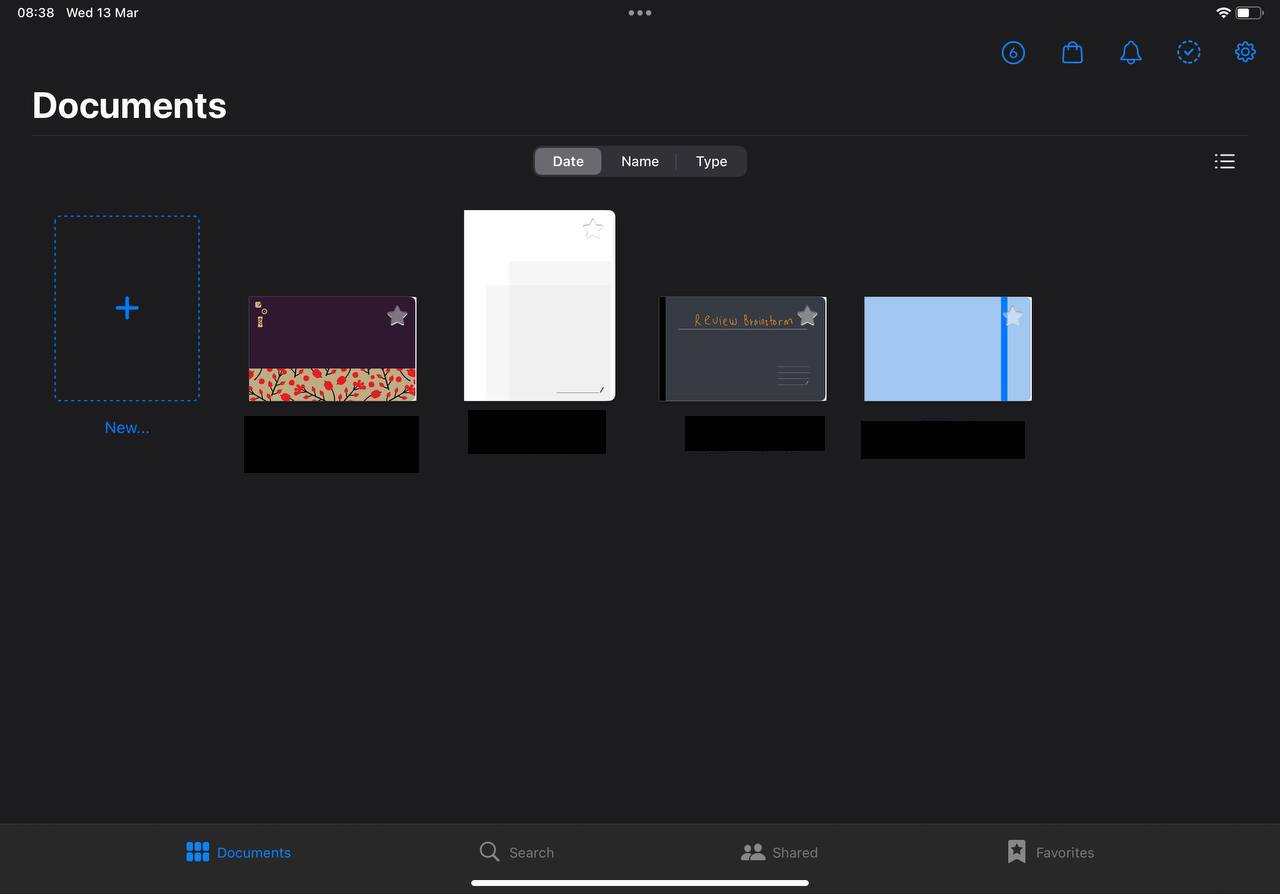
Task: Switch to the Shared tab
Action: [779, 852]
